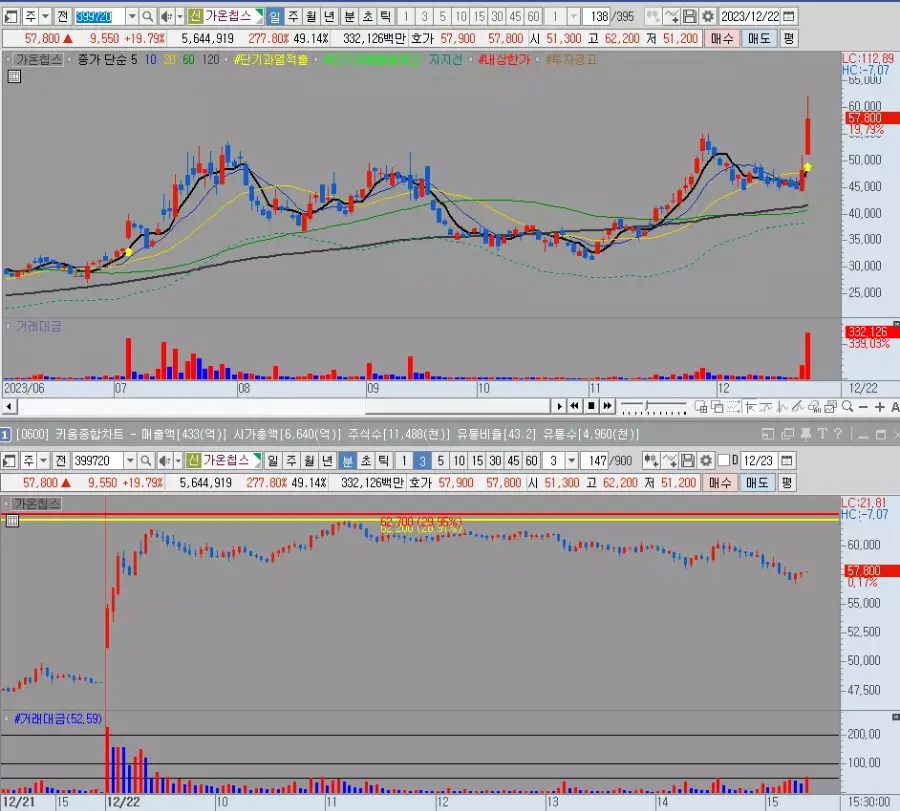
Task: Click the add-candle-chart icon in lower toolbar
Action: [x=651, y=460]
